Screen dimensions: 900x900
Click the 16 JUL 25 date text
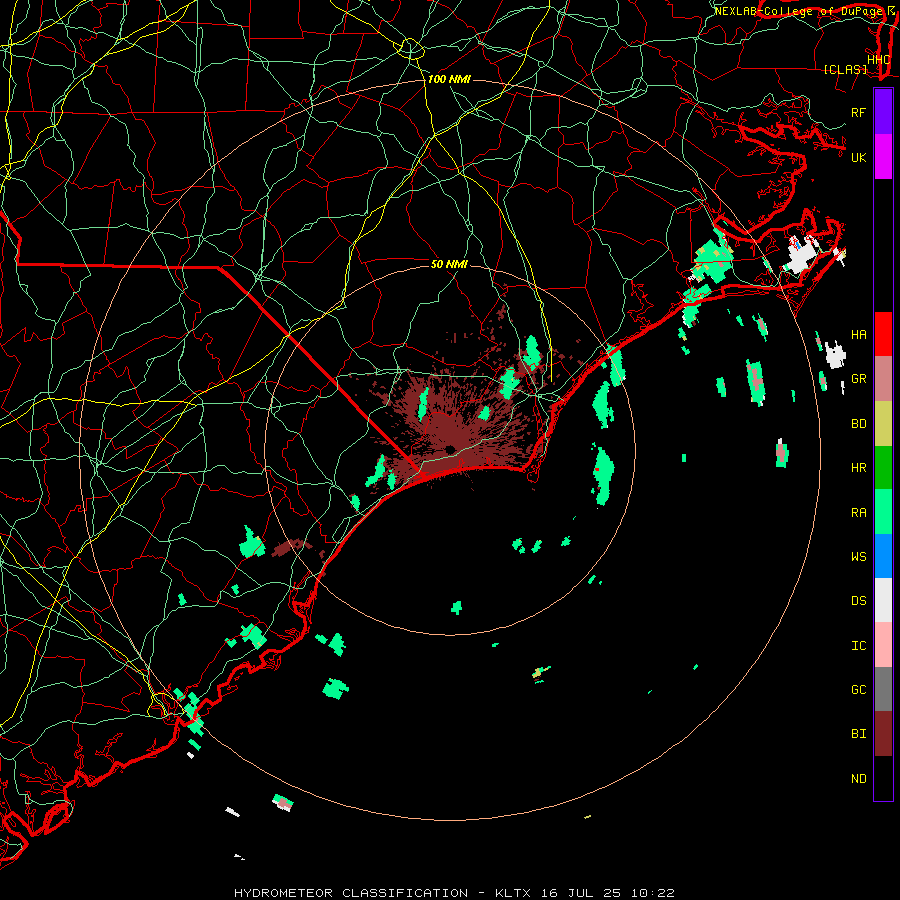pyautogui.click(x=581, y=893)
